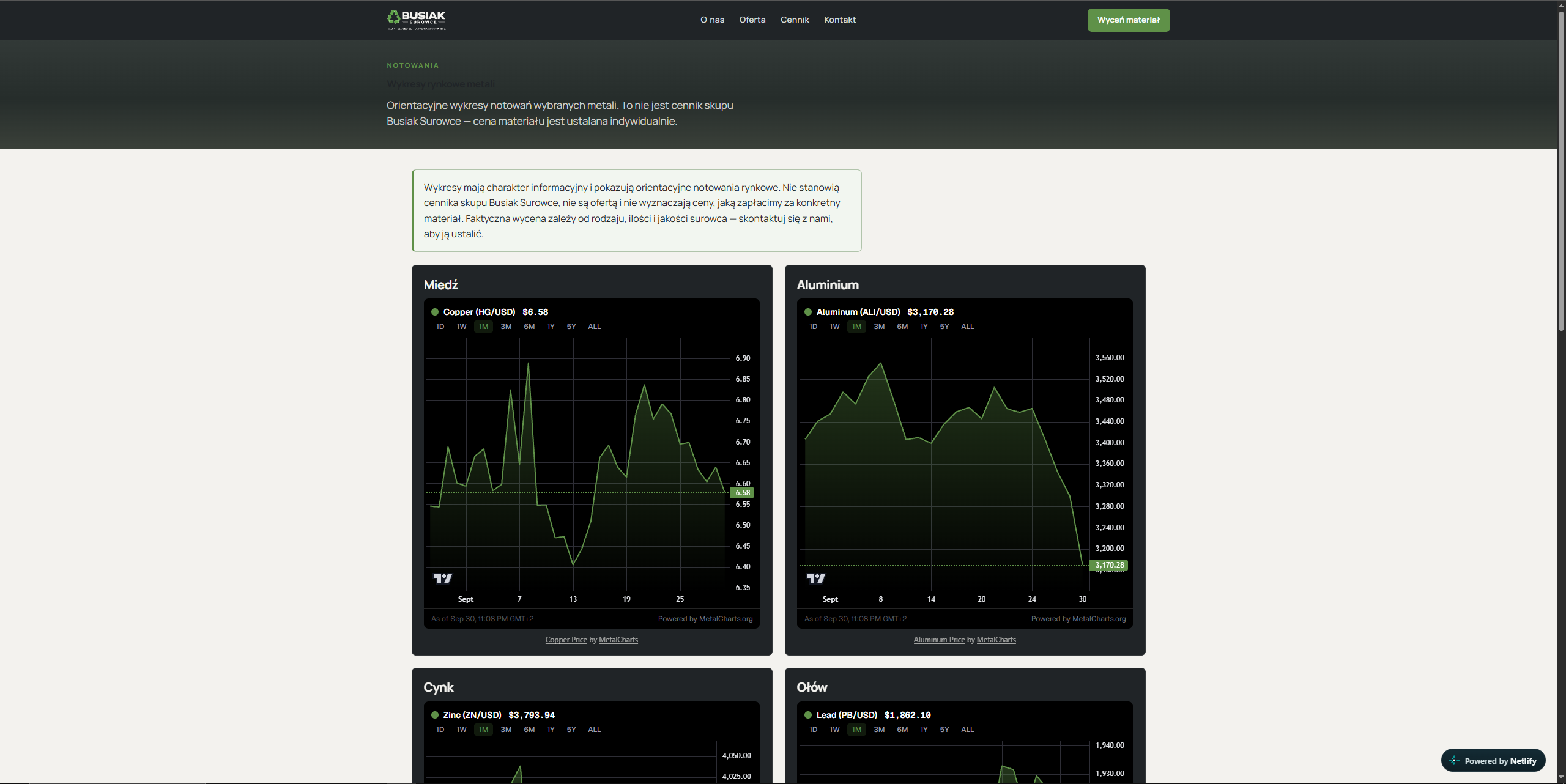The height and width of the screenshot is (784, 1566).
Task: Select 3M range on the Aluminum chart
Action: (x=879, y=327)
